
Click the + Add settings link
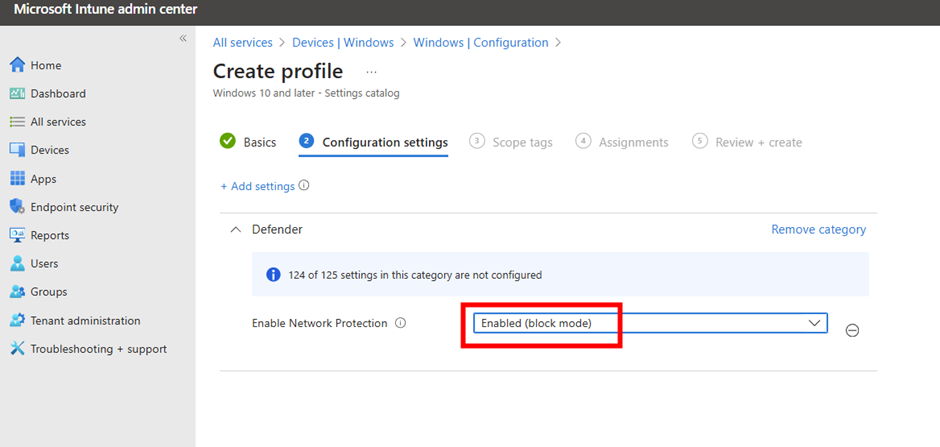coord(258,186)
